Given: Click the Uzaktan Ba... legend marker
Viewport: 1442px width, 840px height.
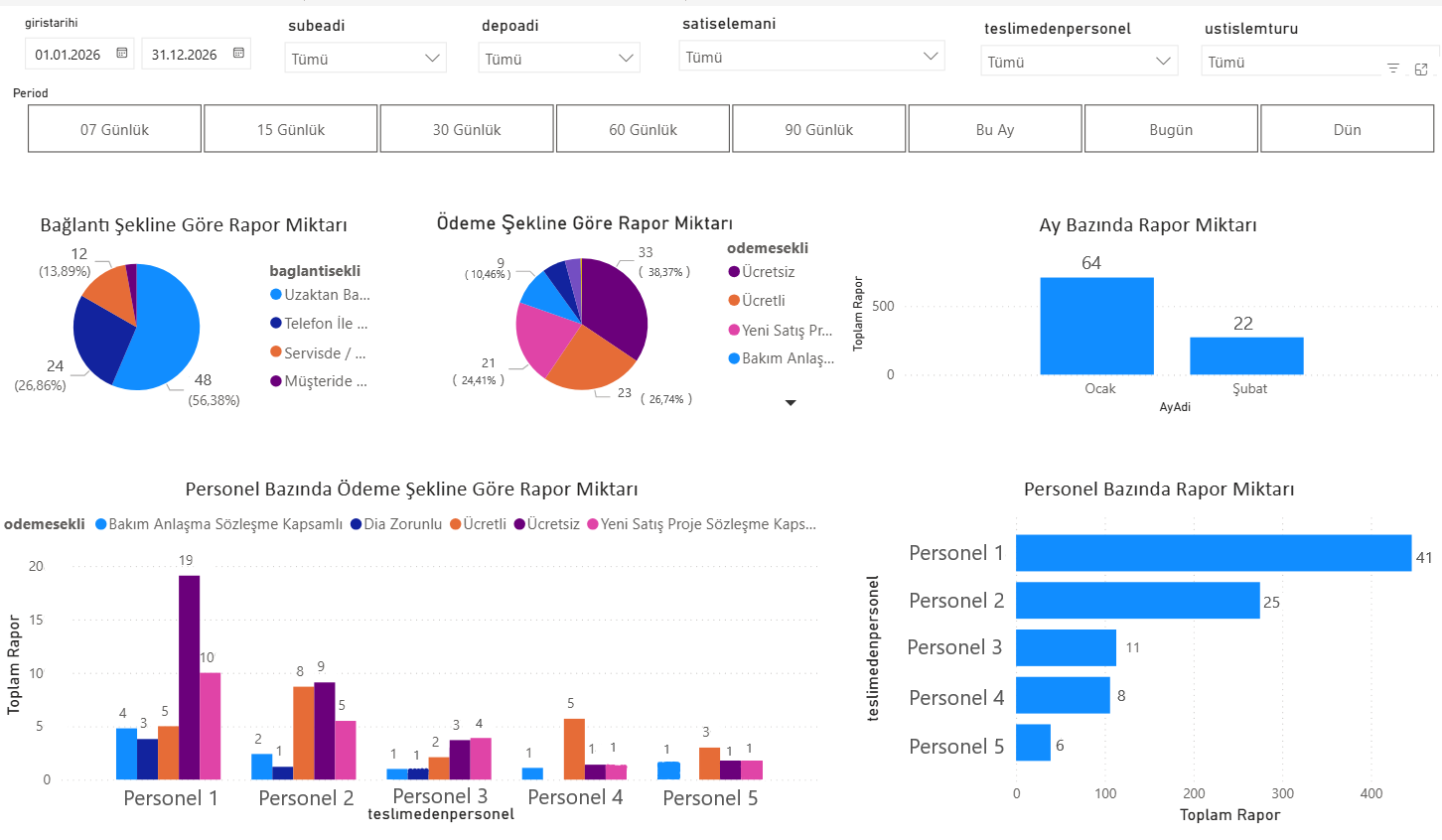Looking at the screenshot, I should (276, 295).
